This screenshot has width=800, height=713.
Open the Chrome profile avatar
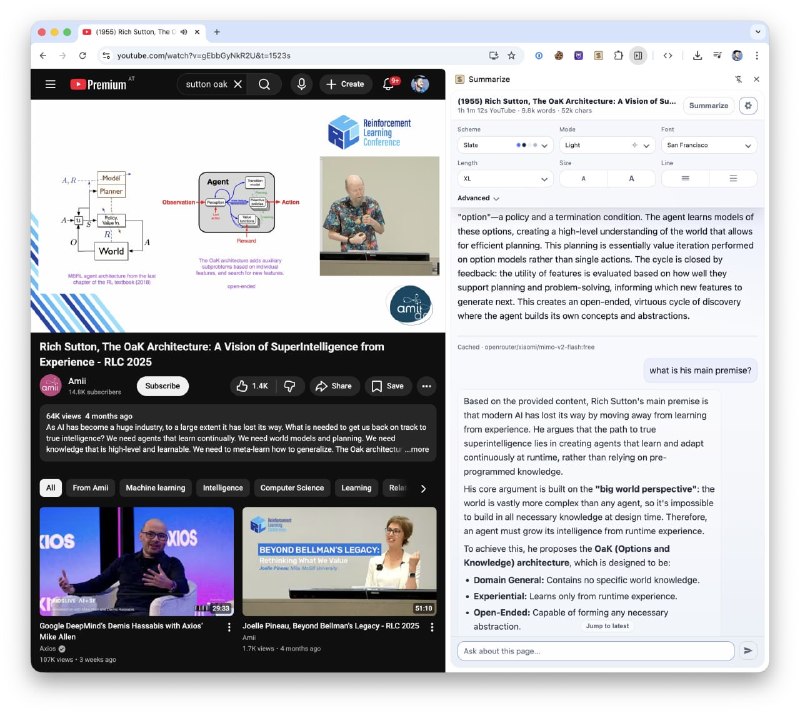(737, 56)
